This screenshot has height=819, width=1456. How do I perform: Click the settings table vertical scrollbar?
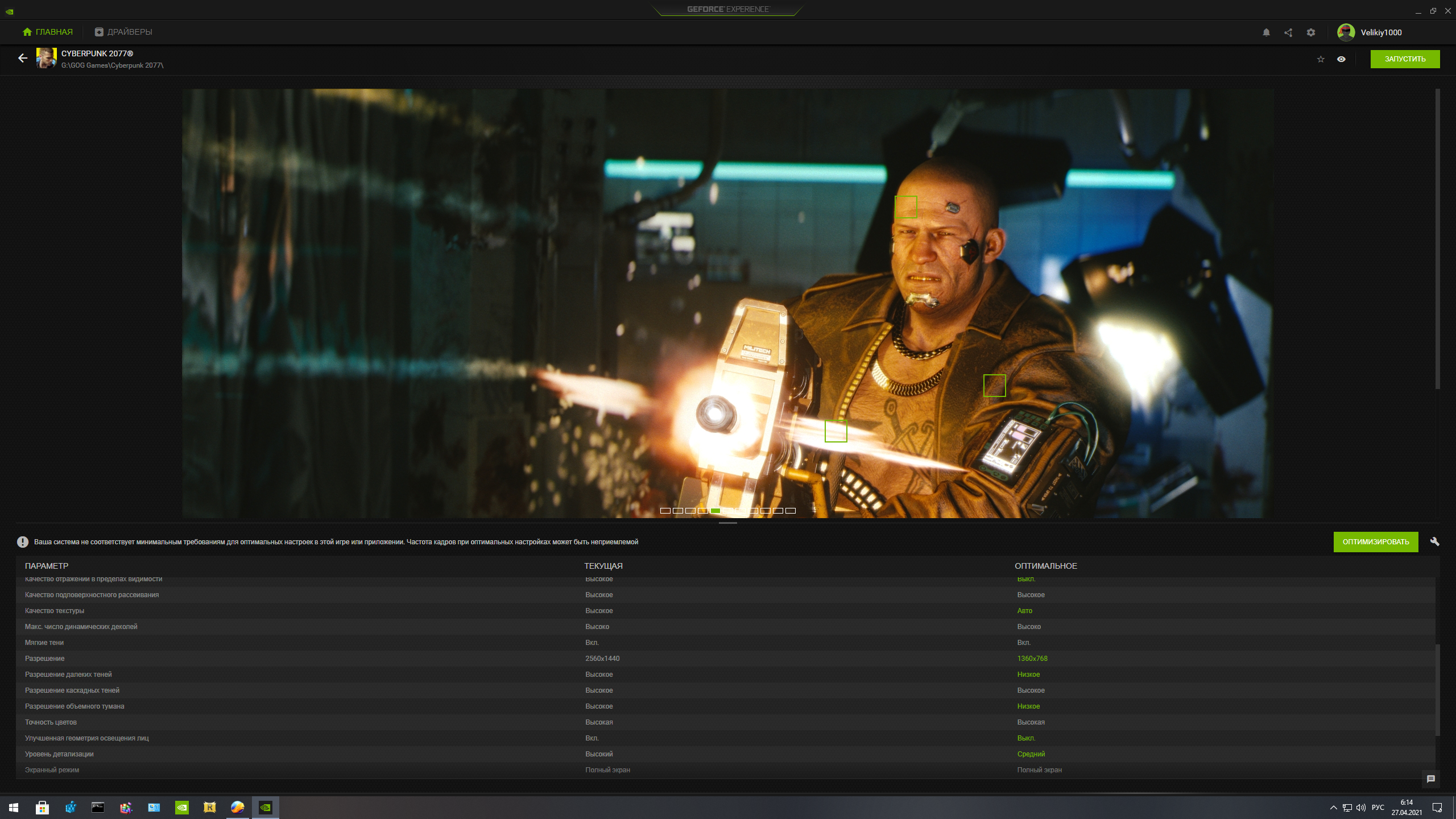click(1437, 690)
